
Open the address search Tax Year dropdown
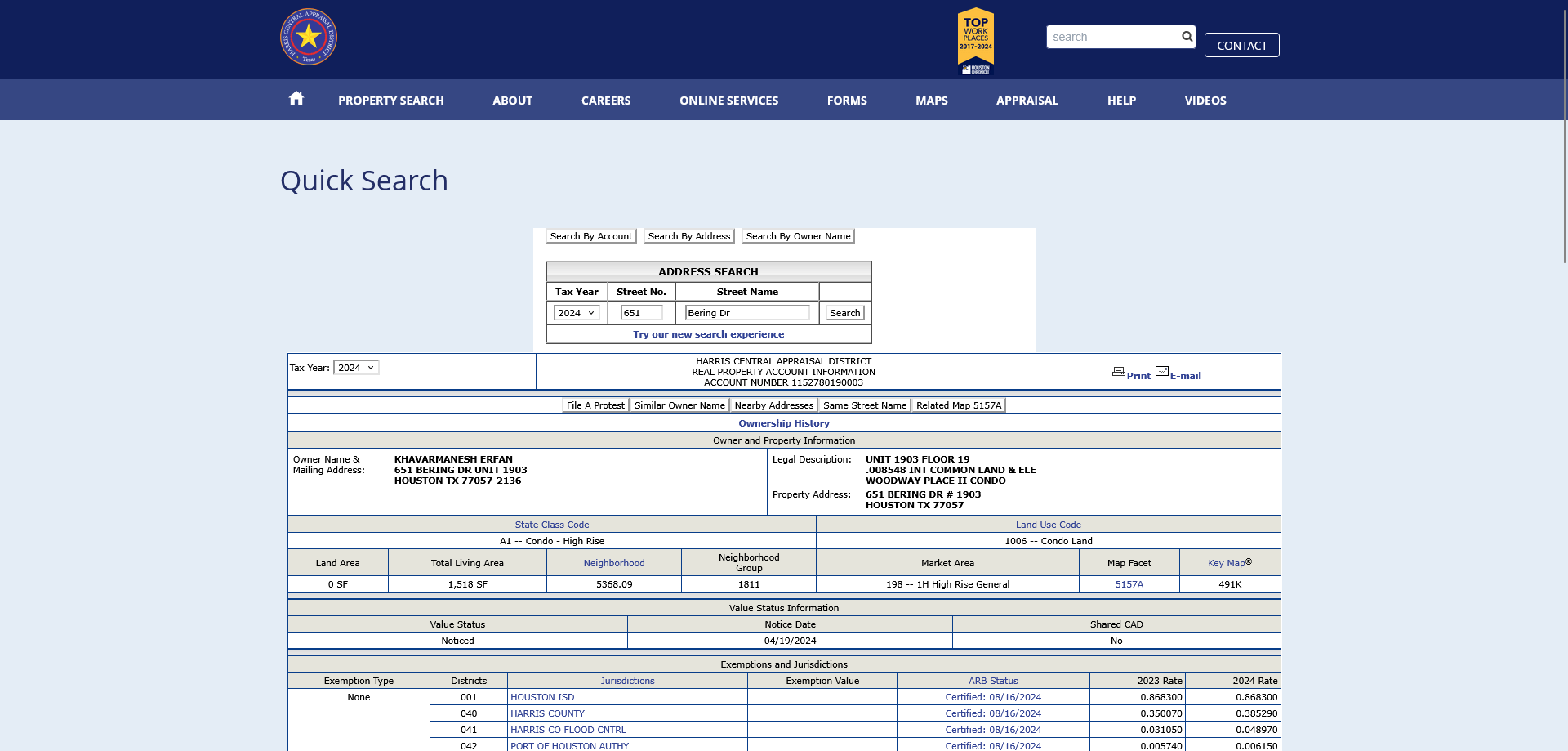pyautogui.click(x=577, y=313)
